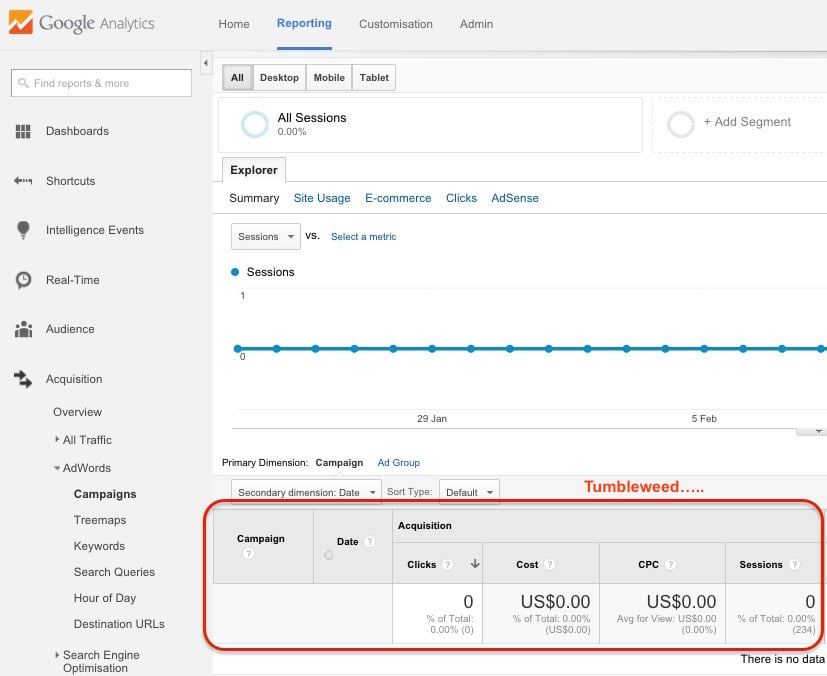Filter by Desktop devices
The width and height of the screenshot is (827, 676).
tap(280, 78)
